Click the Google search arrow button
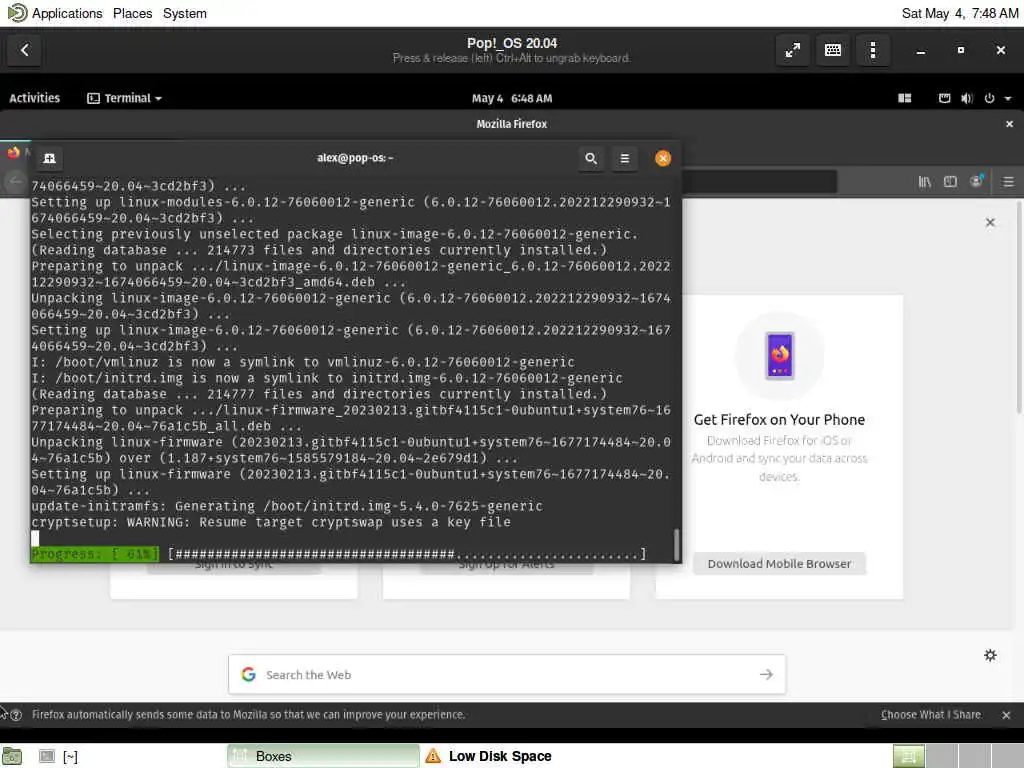 [x=766, y=675]
